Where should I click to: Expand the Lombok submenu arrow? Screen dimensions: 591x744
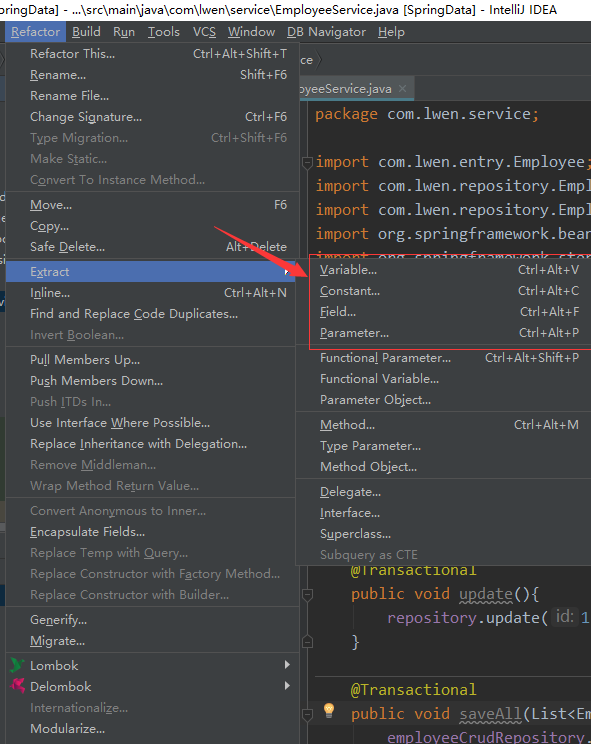(x=287, y=665)
